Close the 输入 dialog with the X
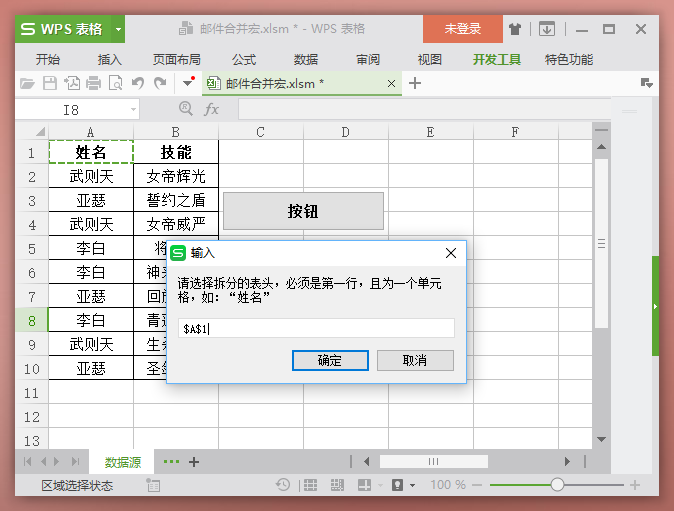The height and width of the screenshot is (511, 674). click(x=451, y=253)
